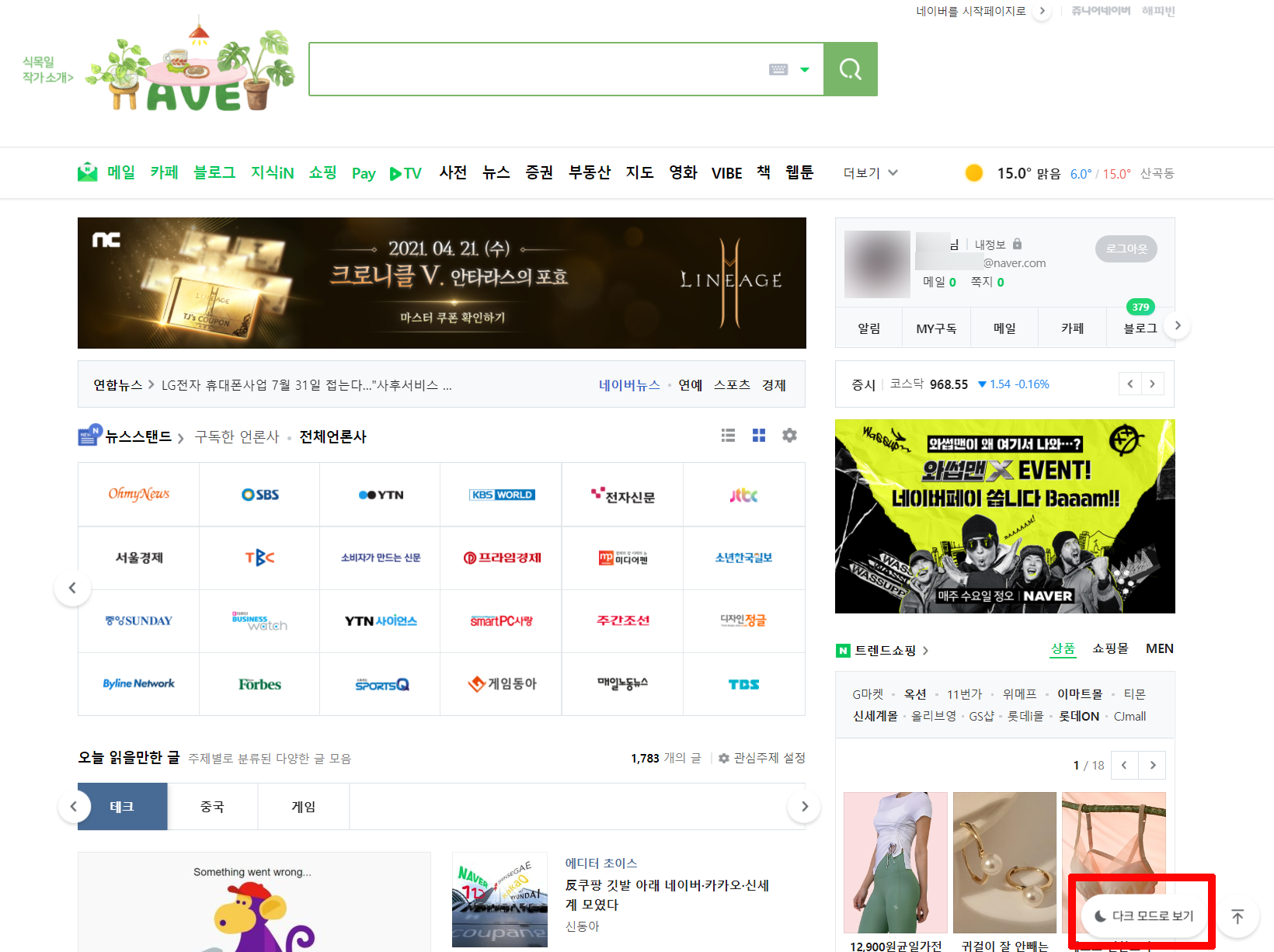Open the Lineage 크로니클 V banner

[442, 283]
